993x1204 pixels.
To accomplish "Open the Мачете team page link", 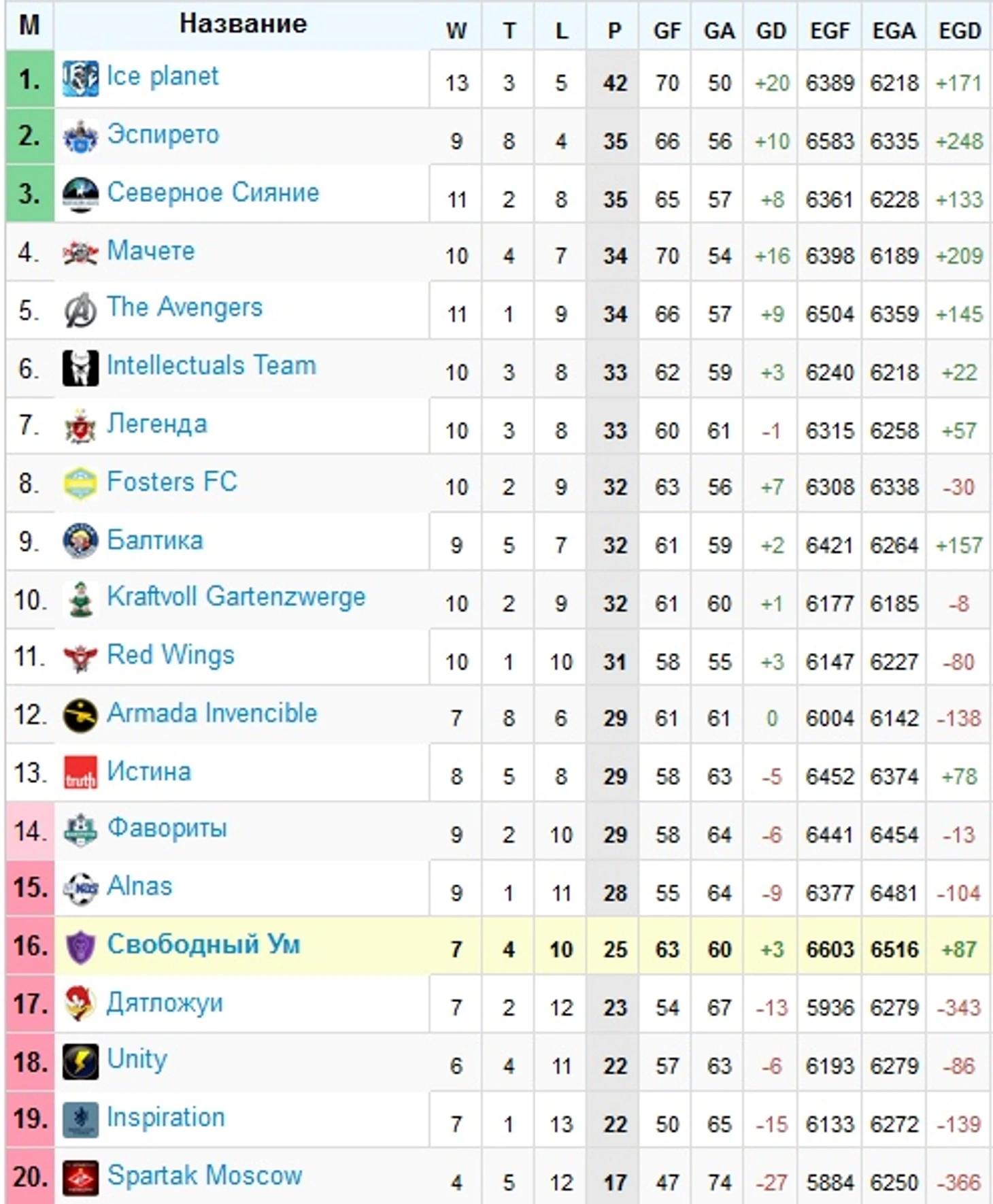I will (x=151, y=251).
